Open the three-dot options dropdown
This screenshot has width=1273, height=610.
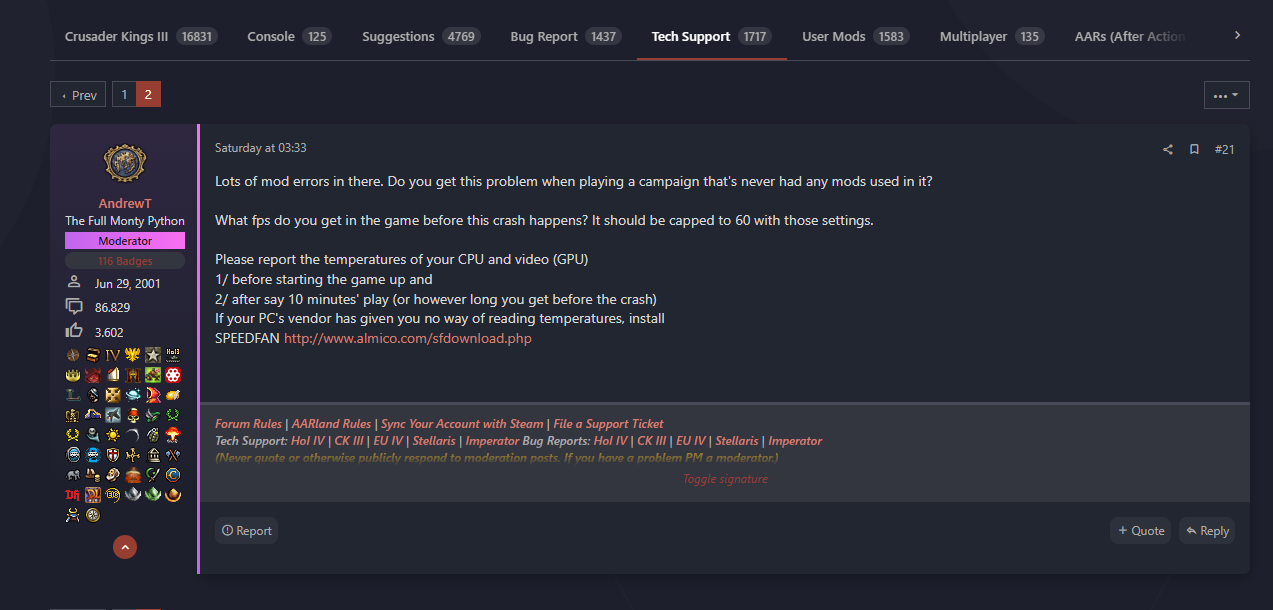pyautogui.click(x=1226, y=94)
